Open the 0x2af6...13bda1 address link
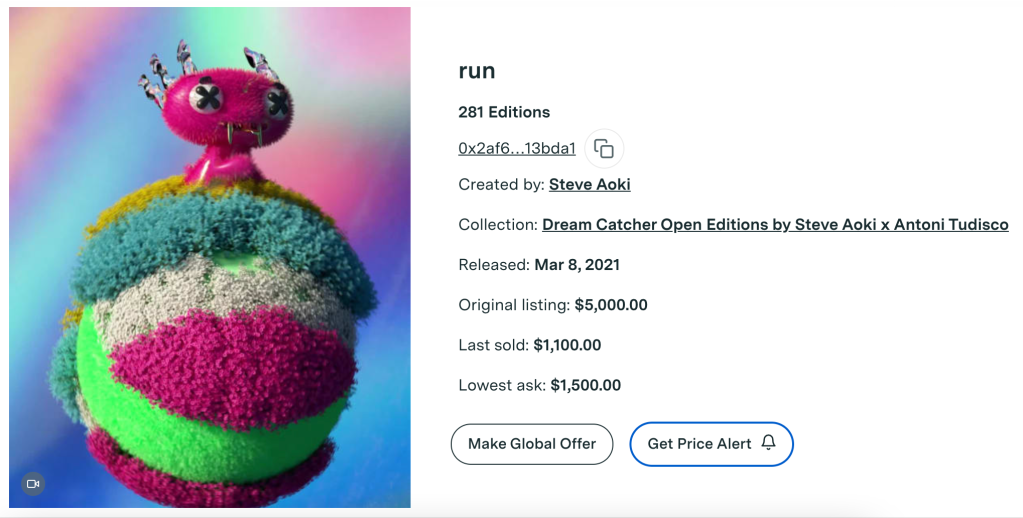The image size is (1023, 518). (517, 148)
